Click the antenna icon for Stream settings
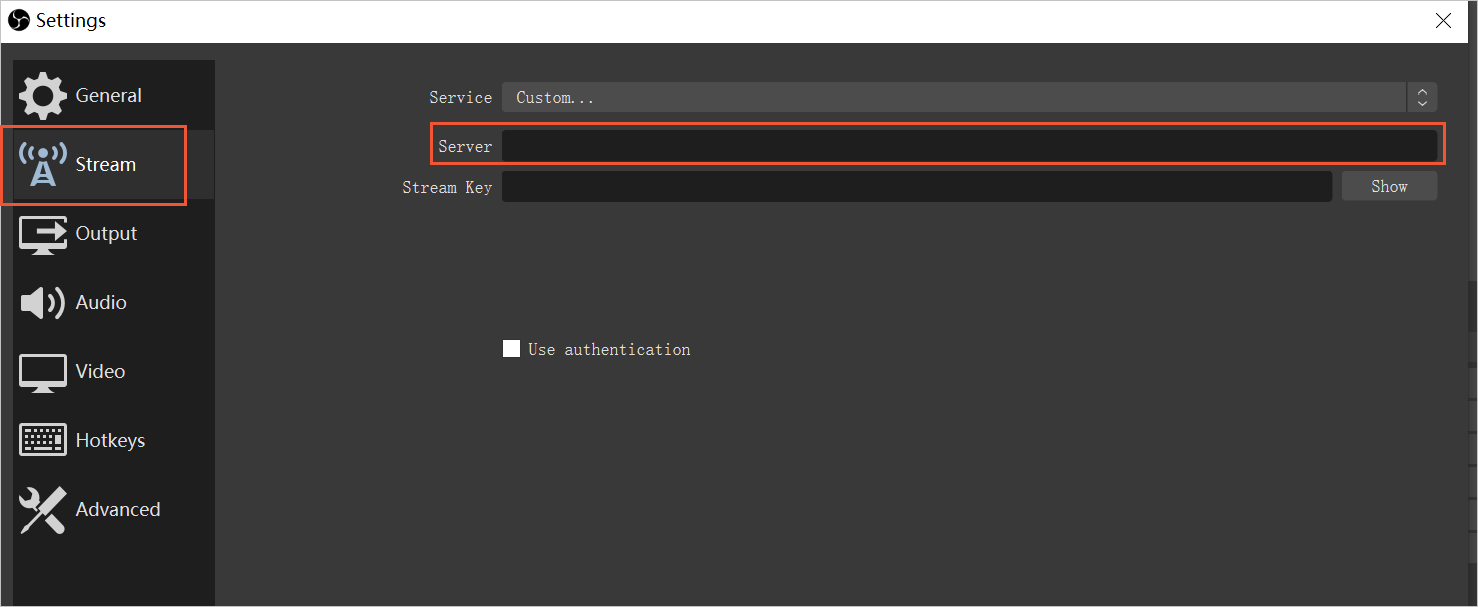Image resolution: width=1478 pixels, height=607 pixels. click(42, 165)
